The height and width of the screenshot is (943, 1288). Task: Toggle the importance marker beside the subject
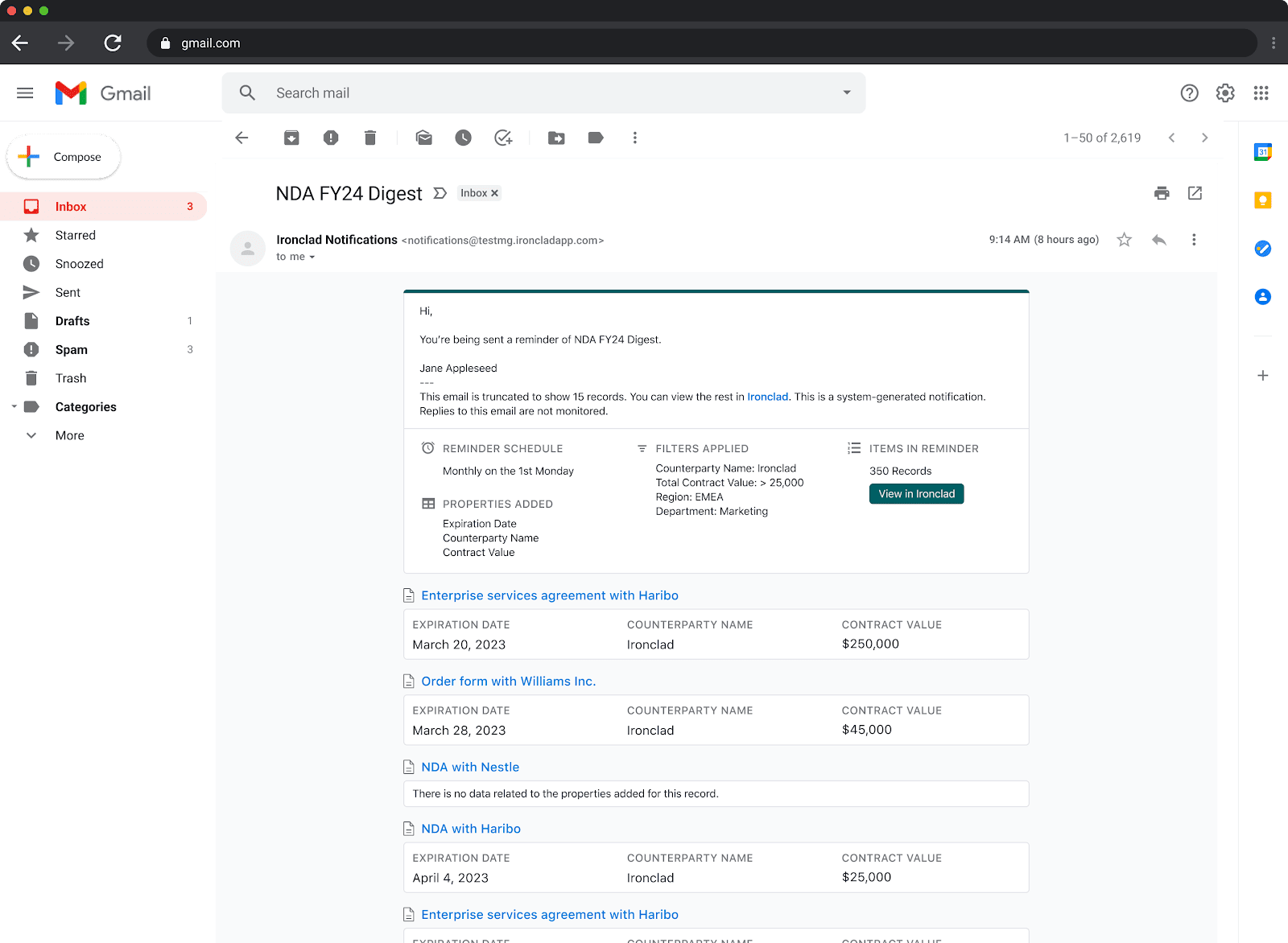pos(440,193)
